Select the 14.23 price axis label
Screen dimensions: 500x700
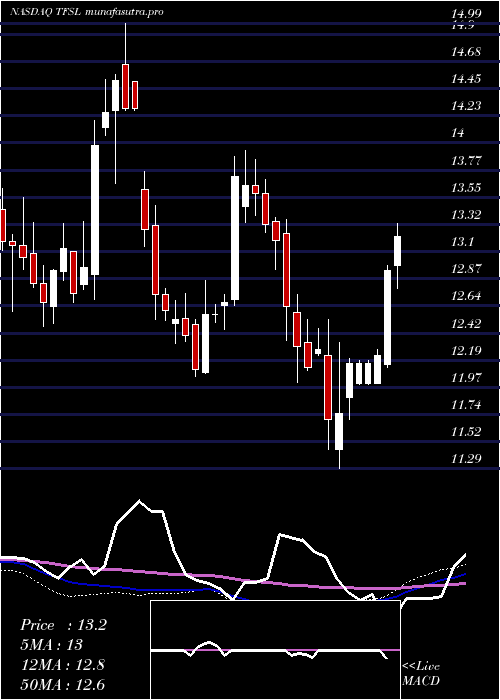point(466,106)
